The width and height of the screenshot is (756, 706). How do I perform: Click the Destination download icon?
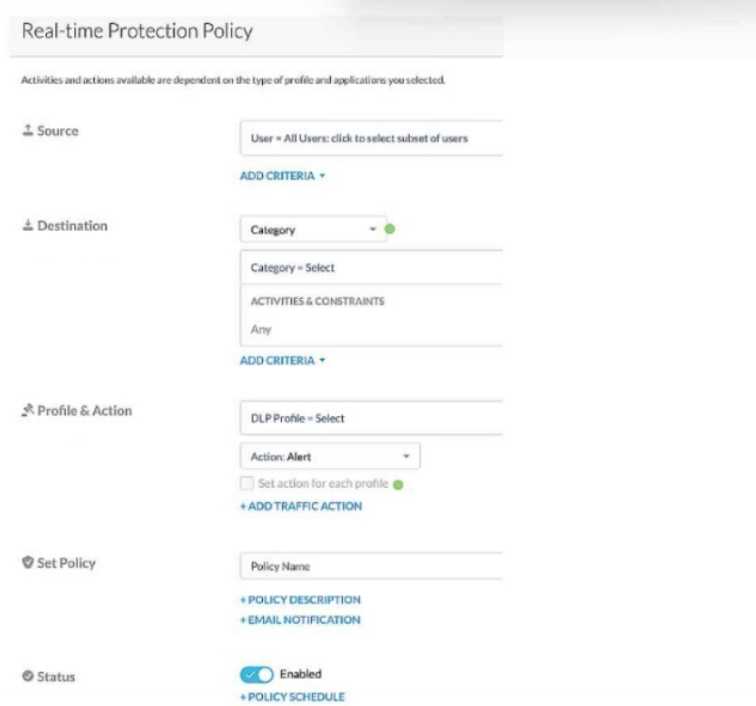pos(26,226)
